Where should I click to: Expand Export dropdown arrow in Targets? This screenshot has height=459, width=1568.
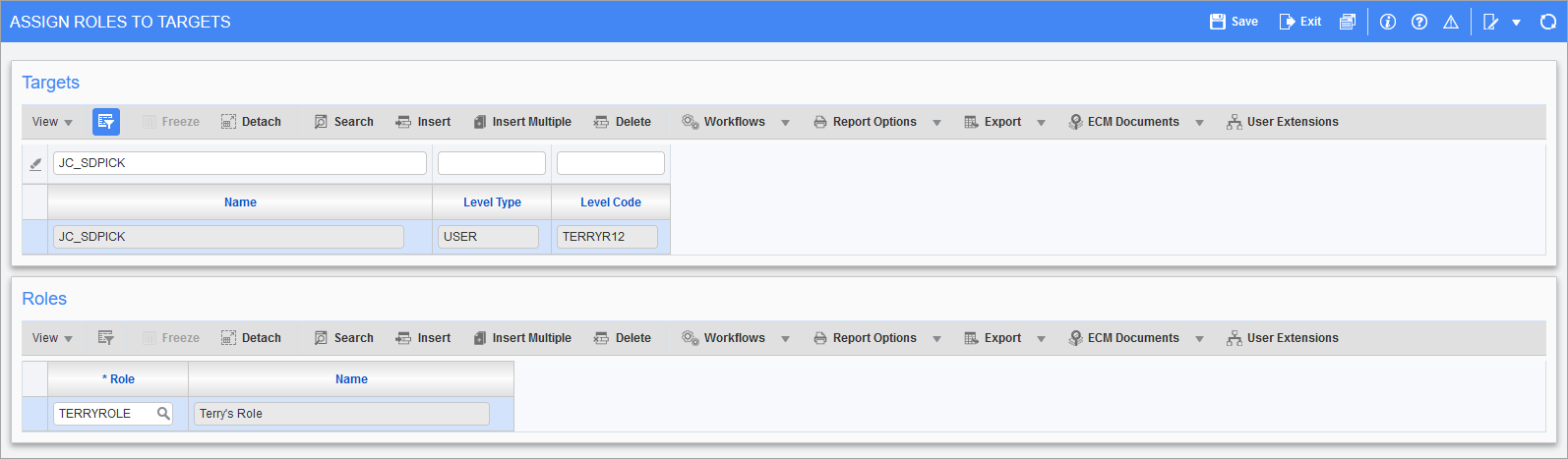tap(1041, 123)
